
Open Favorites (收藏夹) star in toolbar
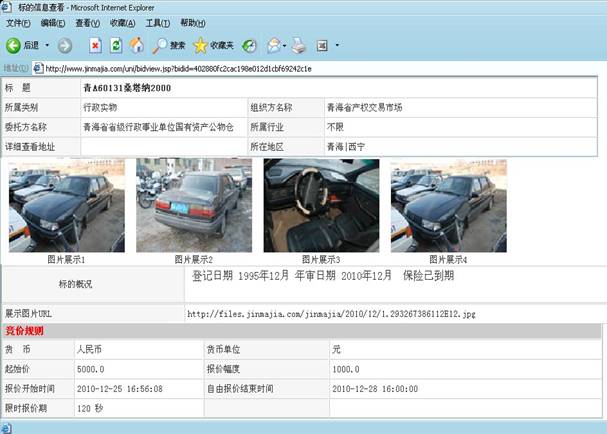click(x=210, y=45)
